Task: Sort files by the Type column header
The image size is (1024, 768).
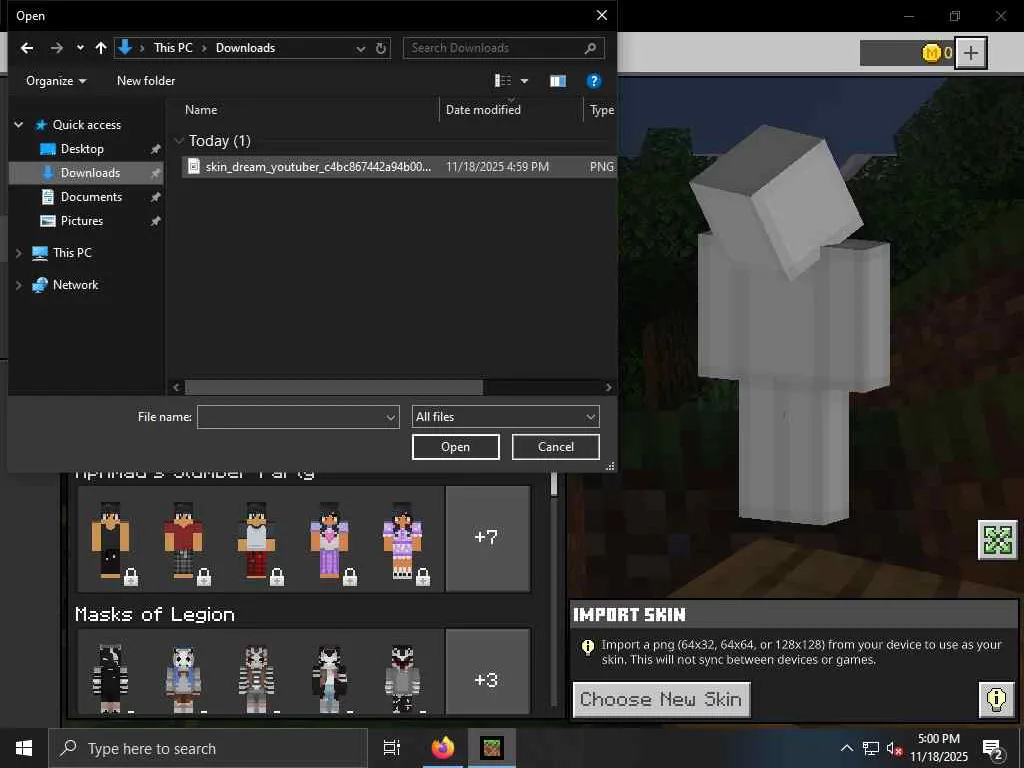Action: point(601,110)
